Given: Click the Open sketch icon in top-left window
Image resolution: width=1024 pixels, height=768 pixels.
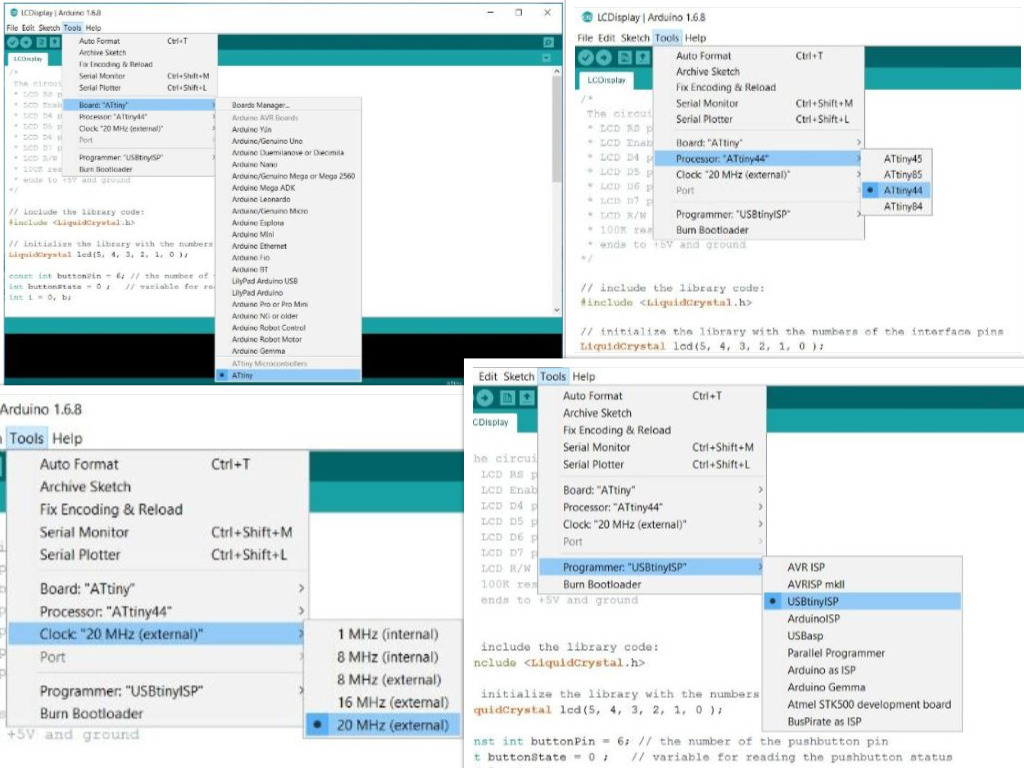Looking at the screenshot, I should click(55, 42).
